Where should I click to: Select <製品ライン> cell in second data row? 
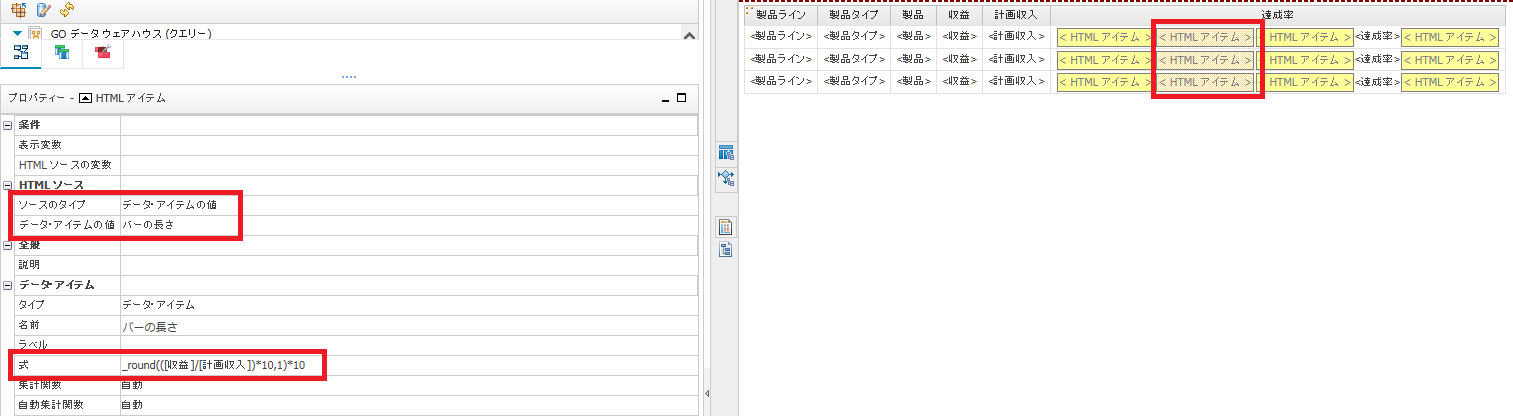point(781,59)
